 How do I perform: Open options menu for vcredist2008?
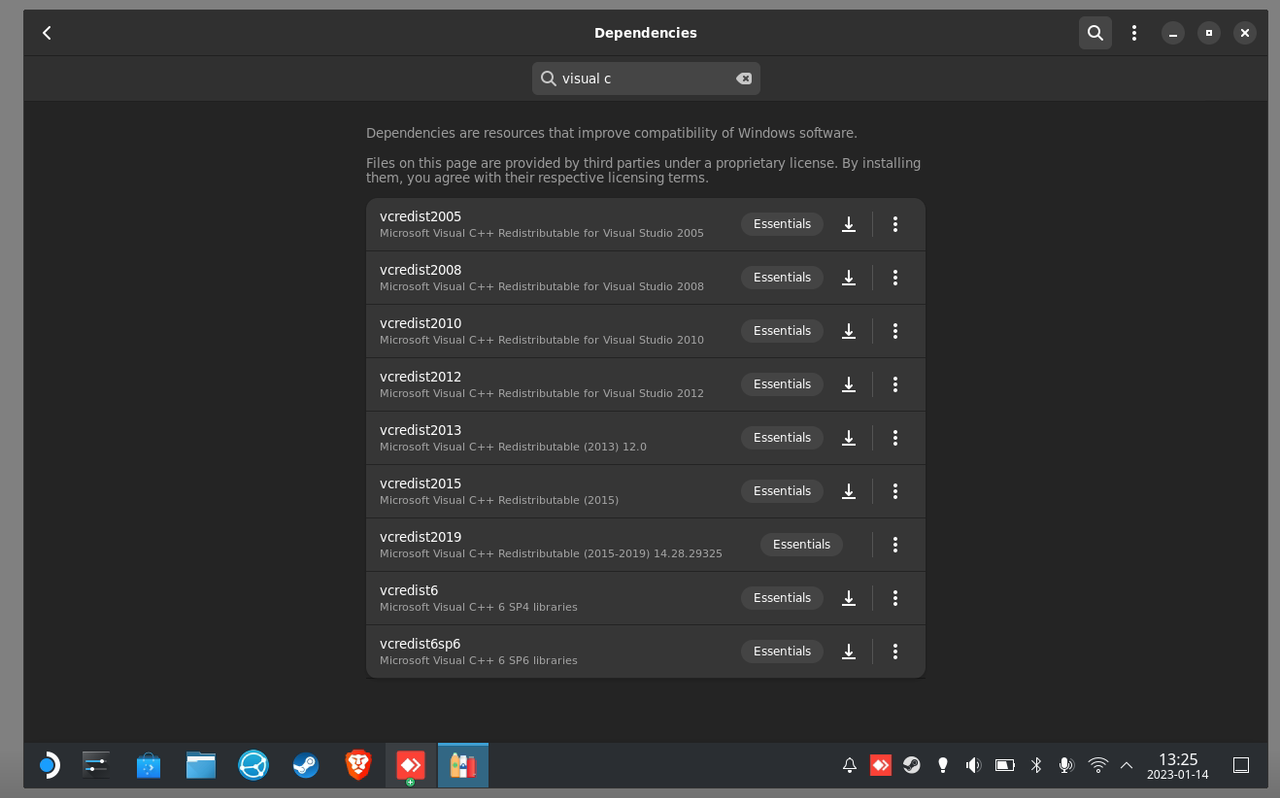[x=895, y=277]
